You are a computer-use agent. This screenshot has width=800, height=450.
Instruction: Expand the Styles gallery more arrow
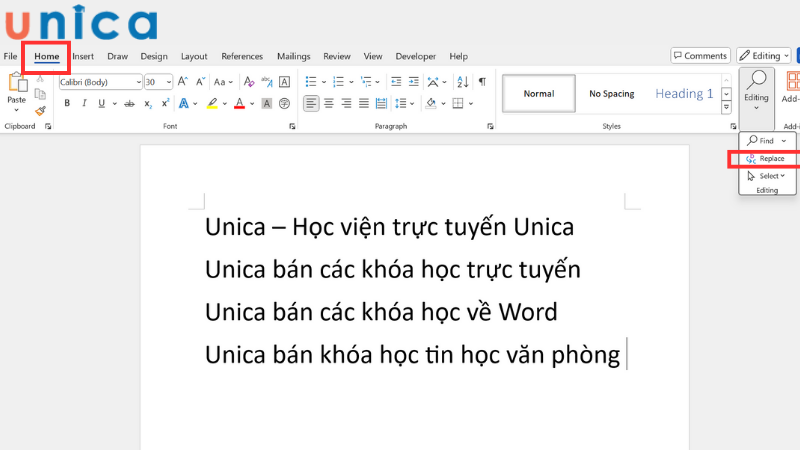pos(727,107)
